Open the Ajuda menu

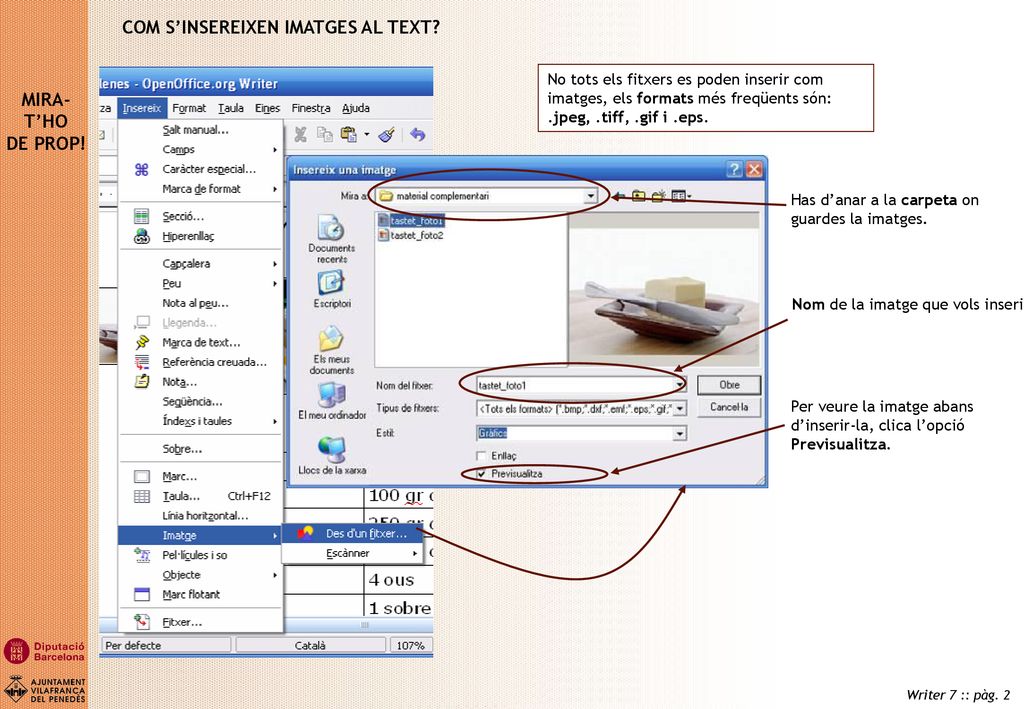pyautogui.click(x=356, y=108)
